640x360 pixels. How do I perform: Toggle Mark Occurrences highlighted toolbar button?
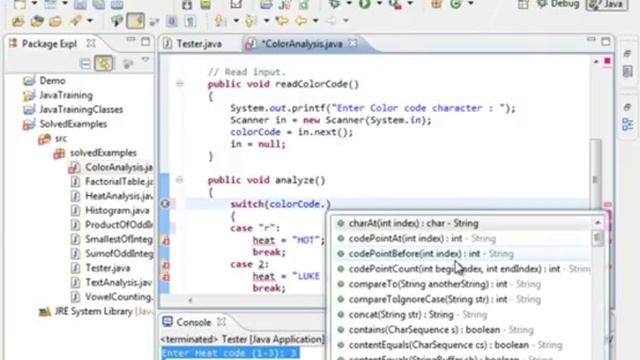135,21
